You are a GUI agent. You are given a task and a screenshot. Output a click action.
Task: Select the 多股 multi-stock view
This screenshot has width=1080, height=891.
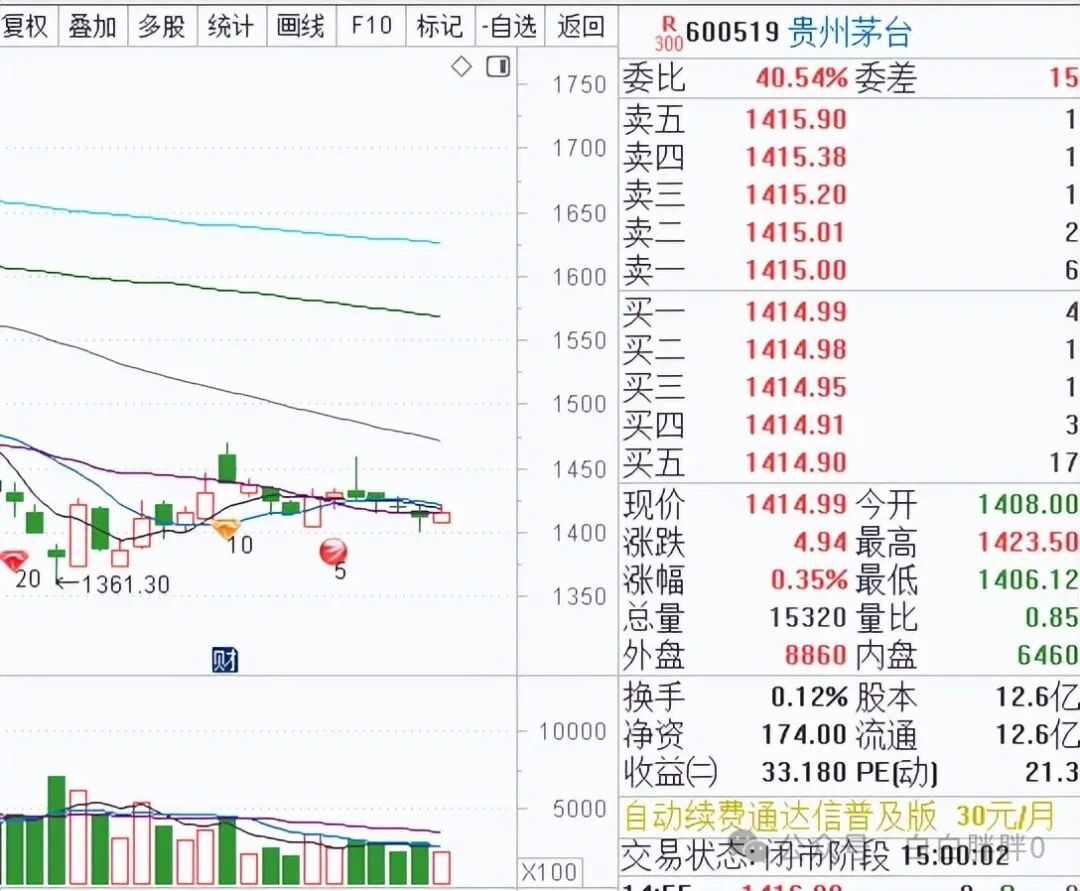click(x=162, y=26)
